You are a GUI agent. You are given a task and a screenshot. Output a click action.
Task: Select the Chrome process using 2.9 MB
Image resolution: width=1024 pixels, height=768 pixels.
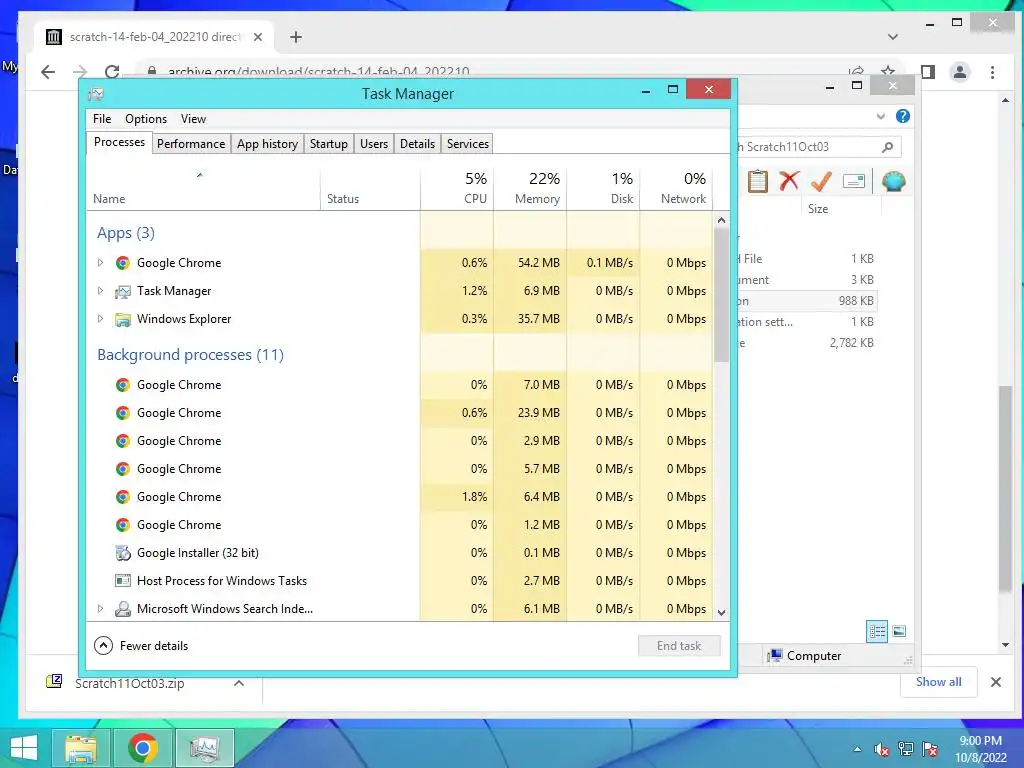(399, 441)
